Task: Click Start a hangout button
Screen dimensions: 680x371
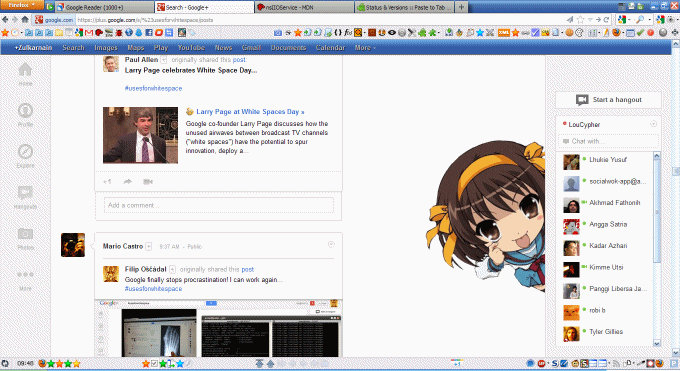Action: (x=608, y=100)
